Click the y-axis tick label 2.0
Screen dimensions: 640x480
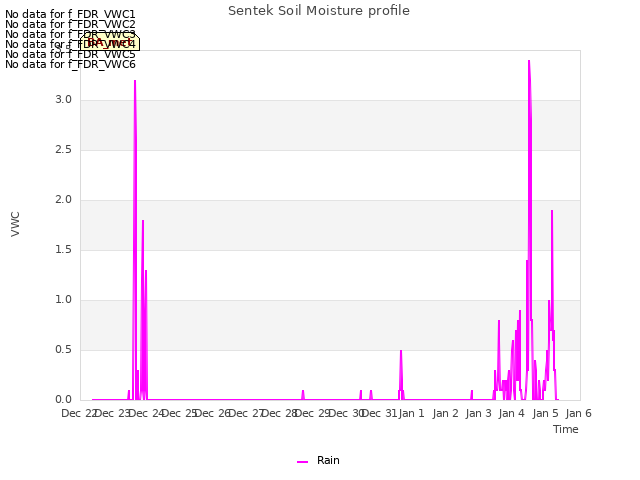click(64, 200)
